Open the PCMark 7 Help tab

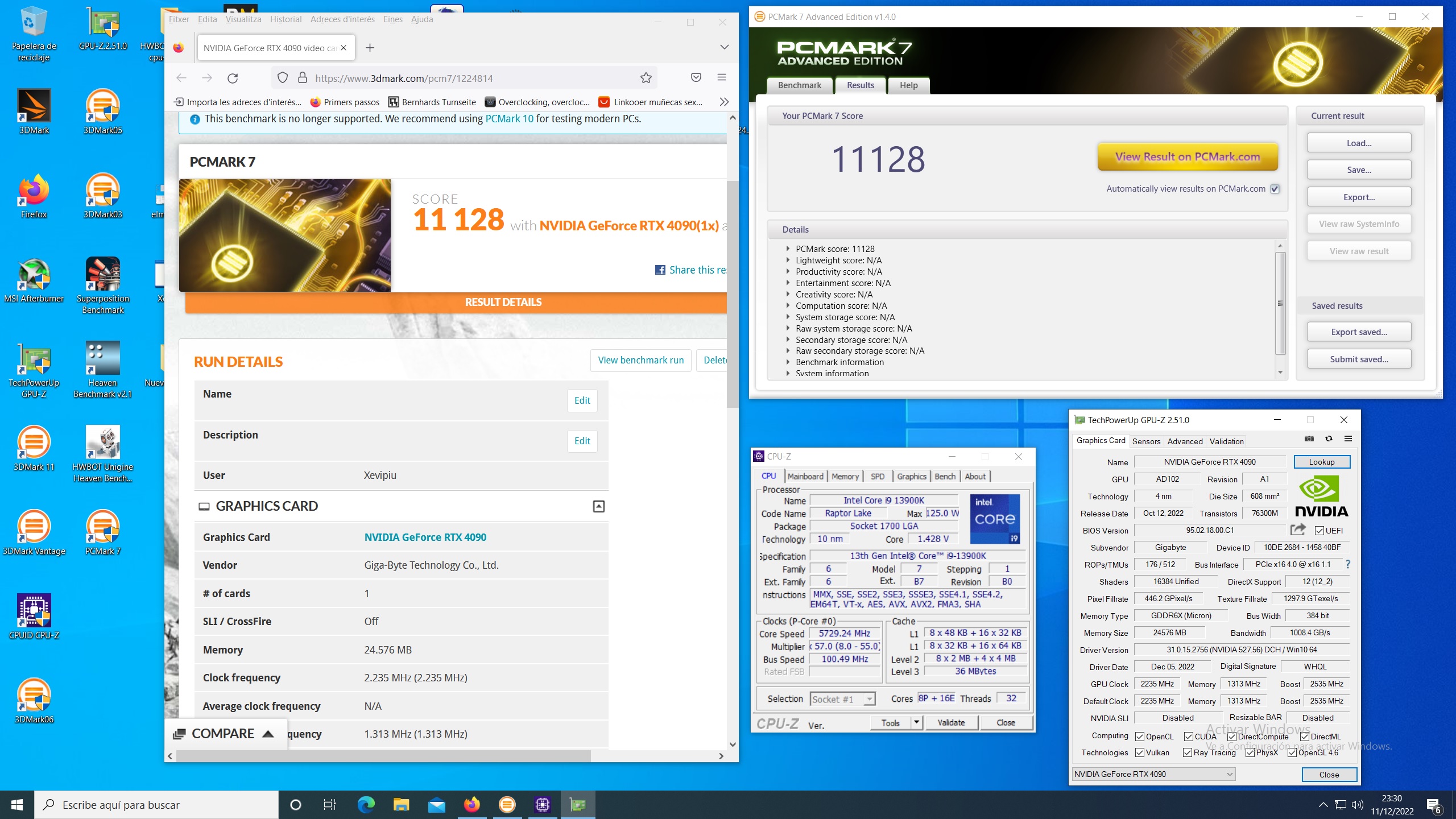[908, 85]
